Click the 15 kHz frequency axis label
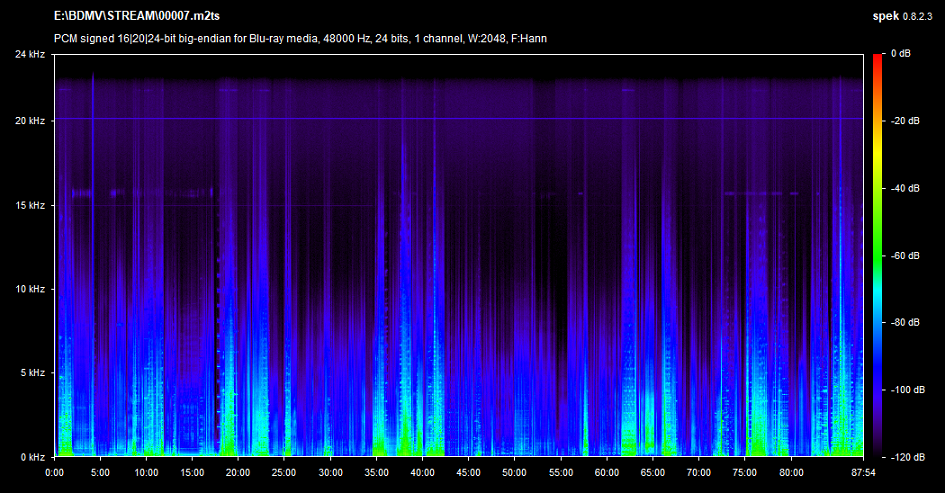Image resolution: width=945 pixels, height=493 pixels. point(30,205)
